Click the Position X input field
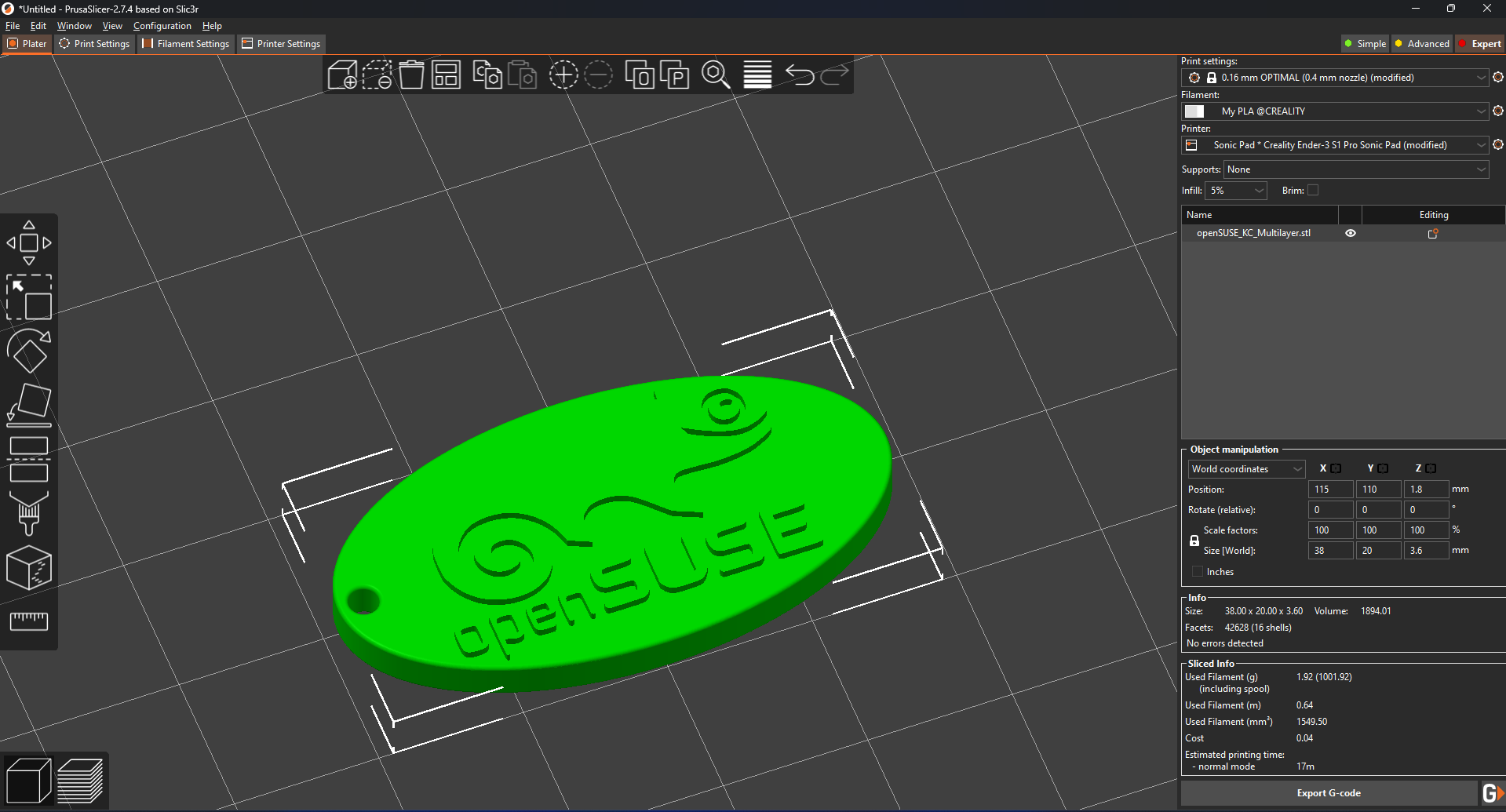Screen dimensions: 1506x812 pyautogui.click(x=1331, y=490)
